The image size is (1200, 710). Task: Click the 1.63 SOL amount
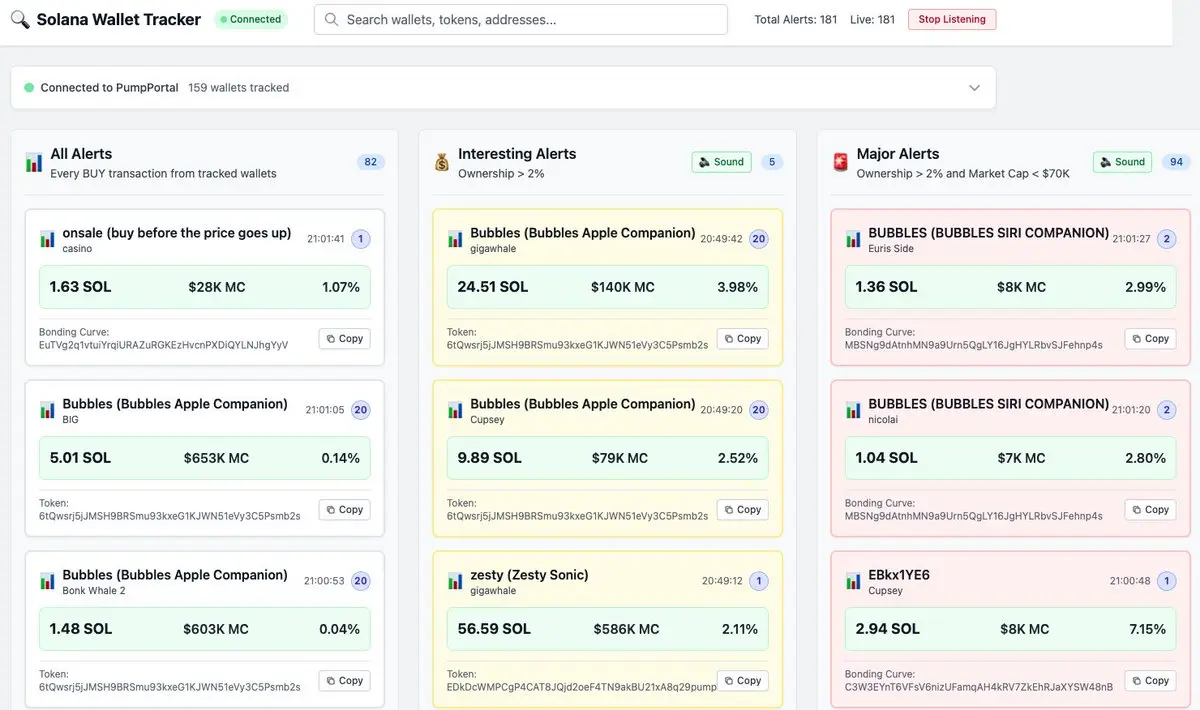click(80, 287)
